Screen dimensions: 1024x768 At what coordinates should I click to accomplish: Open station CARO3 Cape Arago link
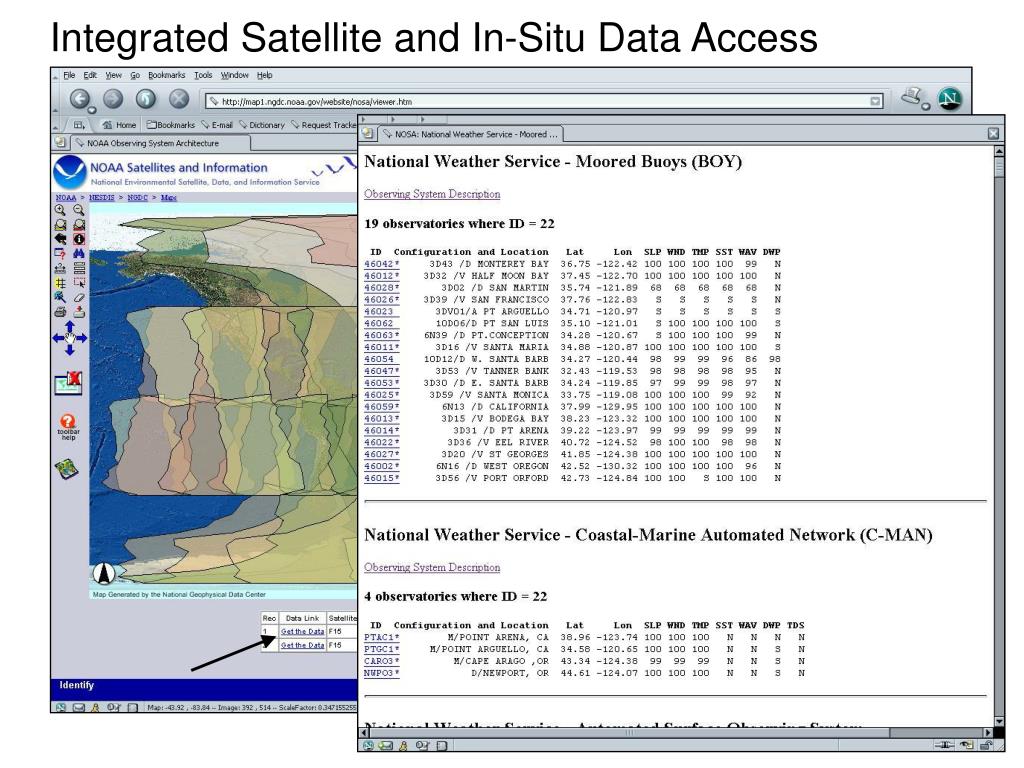(x=381, y=661)
